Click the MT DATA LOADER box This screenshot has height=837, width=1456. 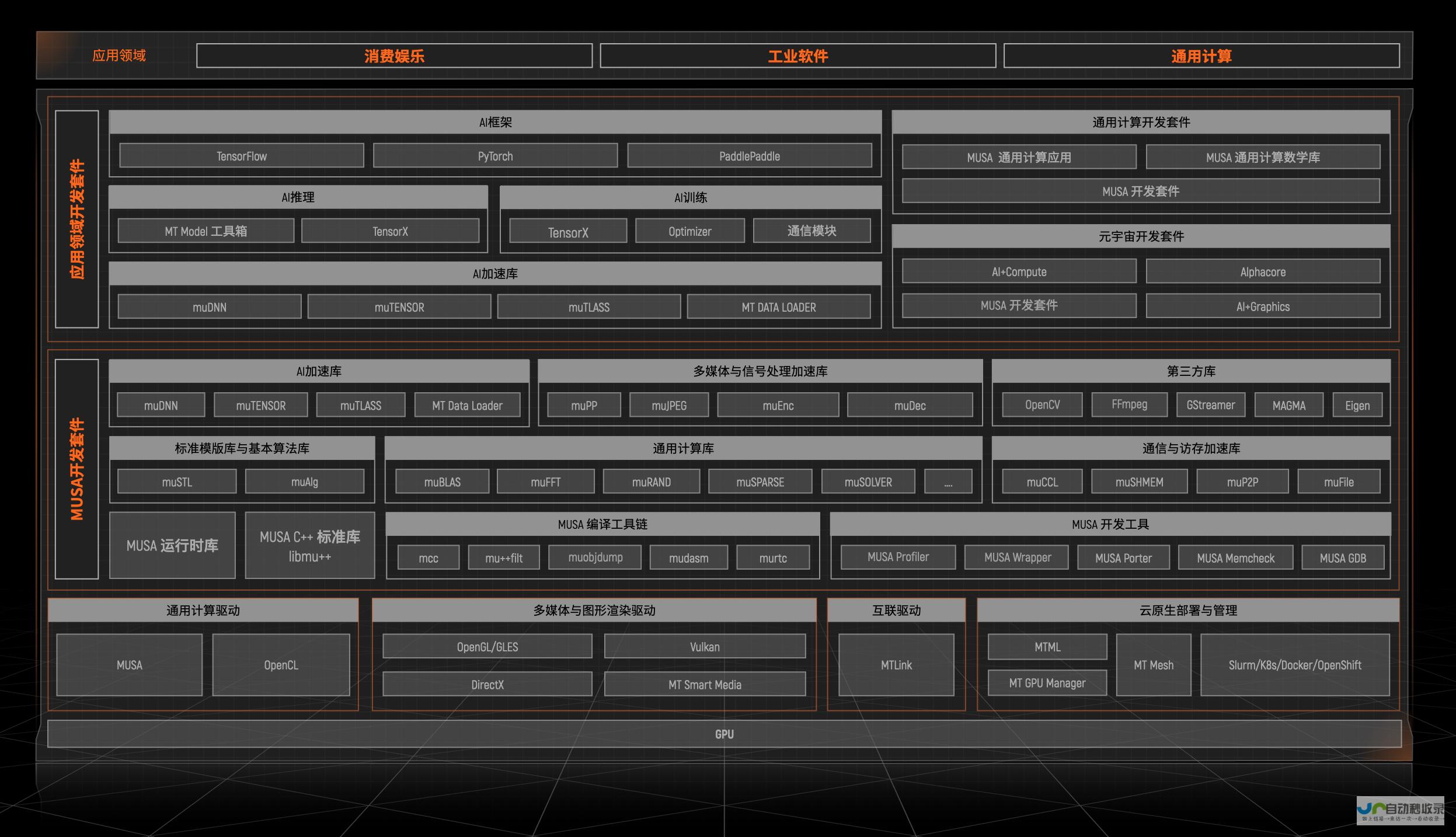[x=779, y=307]
